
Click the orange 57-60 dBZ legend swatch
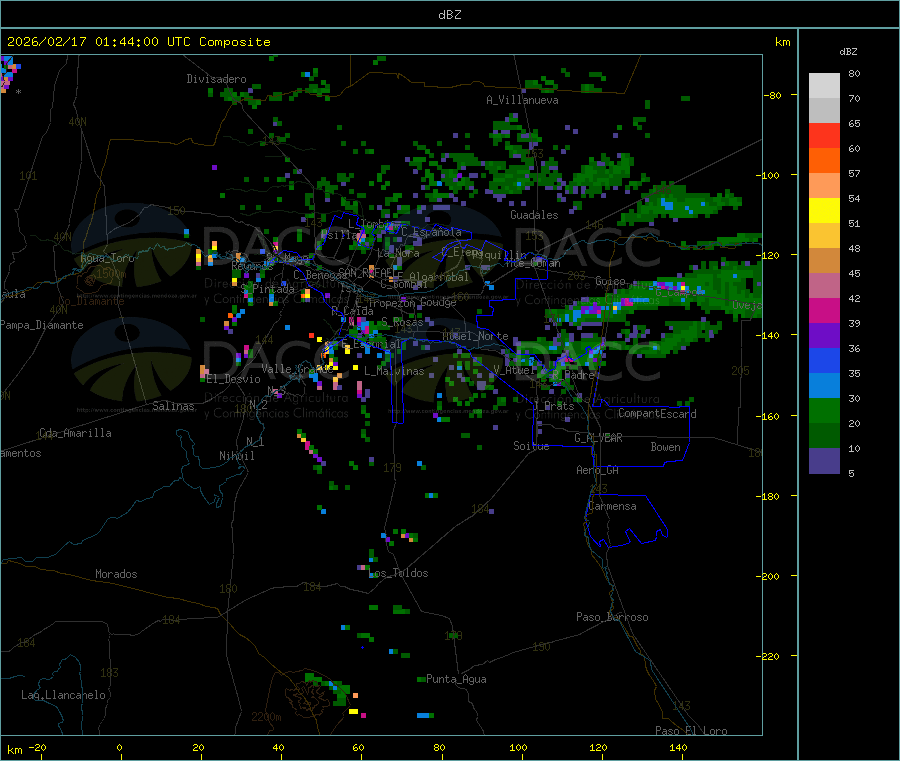click(x=824, y=161)
